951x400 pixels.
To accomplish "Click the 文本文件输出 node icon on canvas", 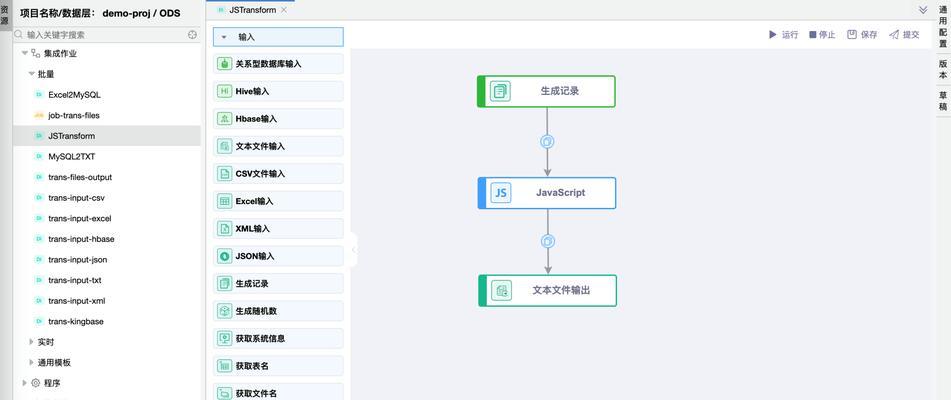I will 502,290.
